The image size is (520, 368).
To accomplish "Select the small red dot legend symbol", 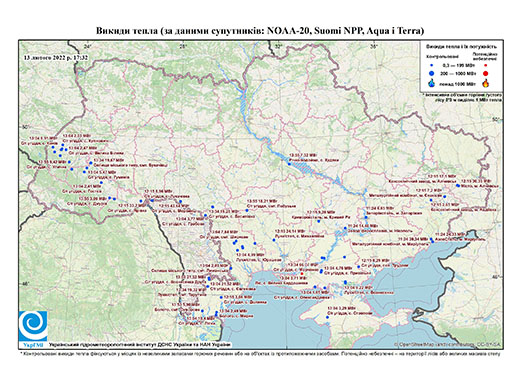I will pos(485,65).
